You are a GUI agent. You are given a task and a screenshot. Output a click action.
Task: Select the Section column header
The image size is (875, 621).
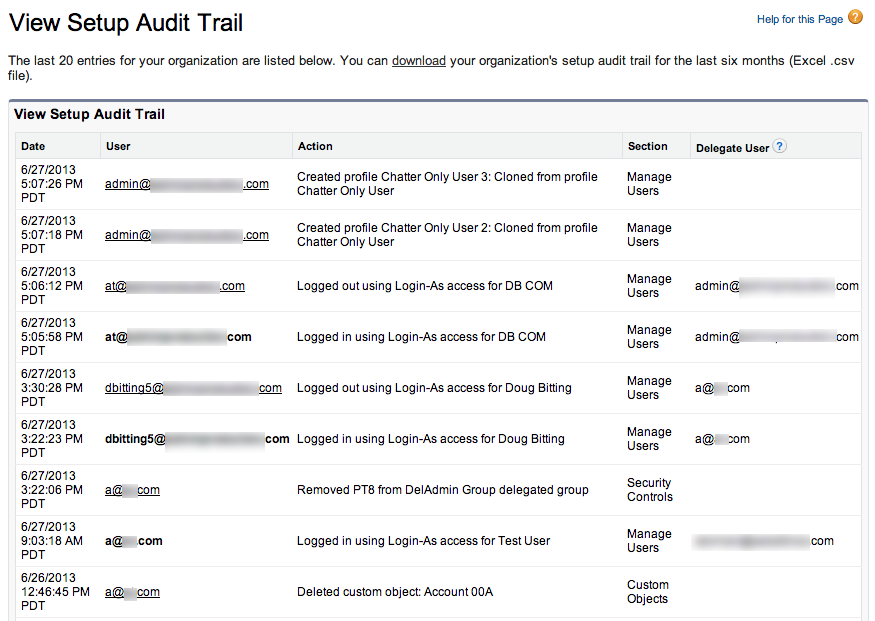click(x=650, y=146)
